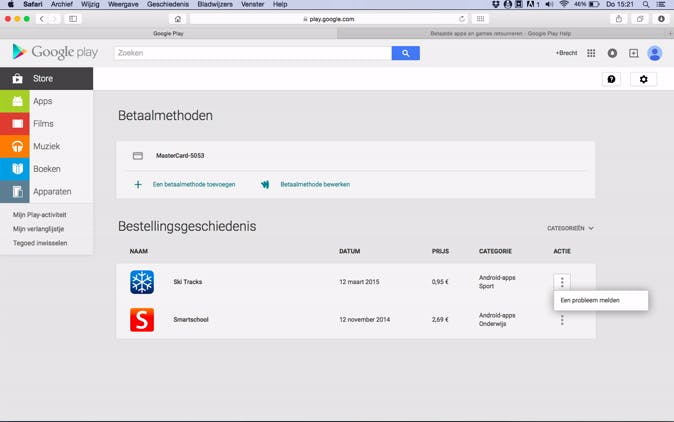Open the account profile avatar
The height and width of the screenshot is (422, 674).
[655, 53]
